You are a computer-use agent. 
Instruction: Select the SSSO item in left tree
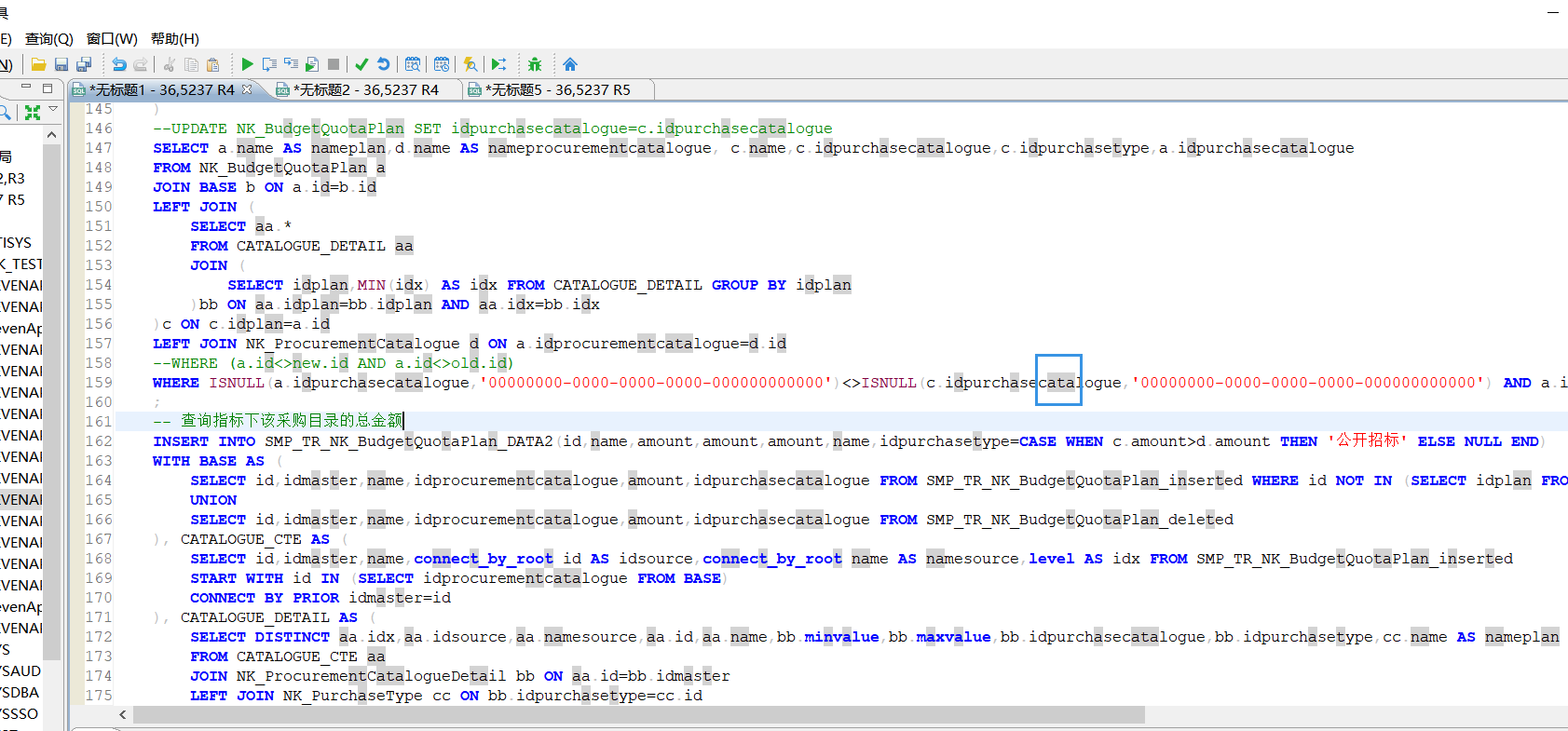(x=20, y=713)
